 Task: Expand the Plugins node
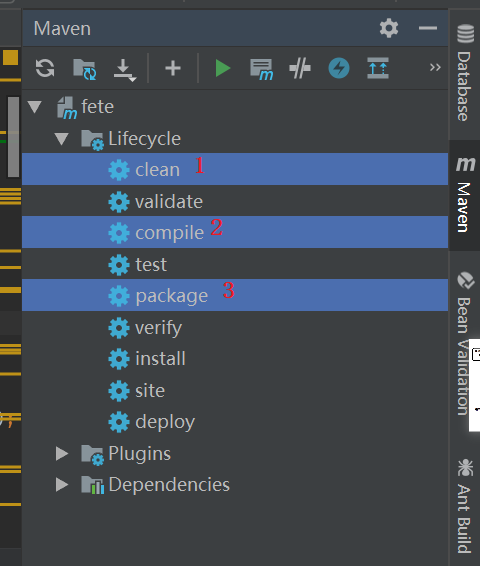(62, 453)
